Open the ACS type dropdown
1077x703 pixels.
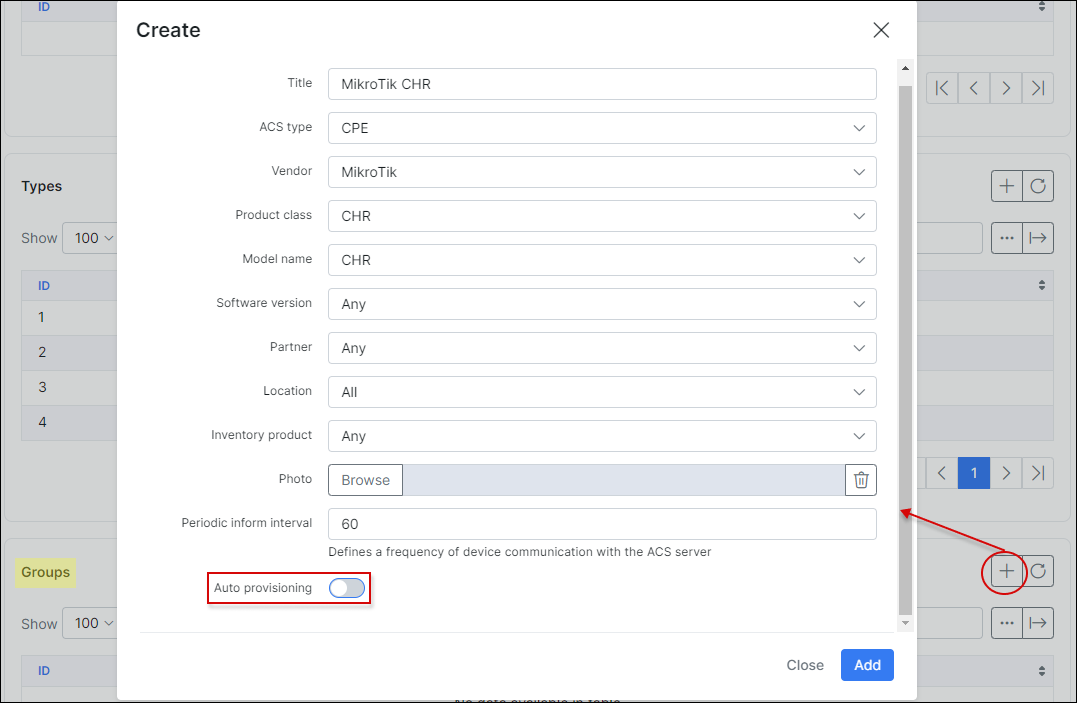pyautogui.click(x=601, y=128)
